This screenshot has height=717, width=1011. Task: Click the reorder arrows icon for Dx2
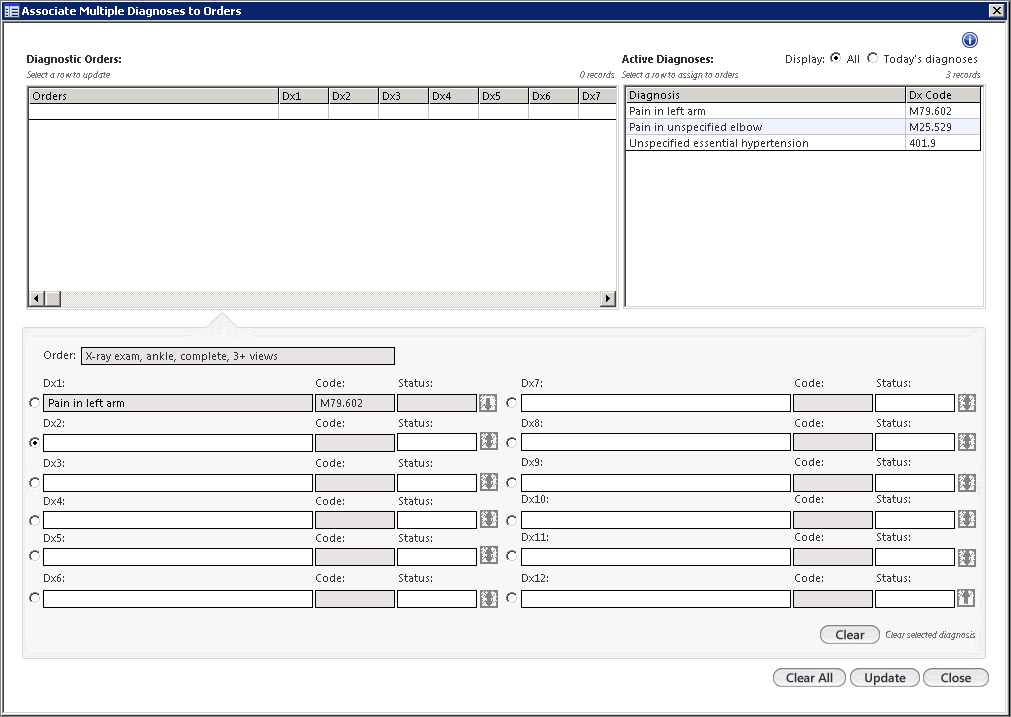pyautogui.click(x=488, y=442)
